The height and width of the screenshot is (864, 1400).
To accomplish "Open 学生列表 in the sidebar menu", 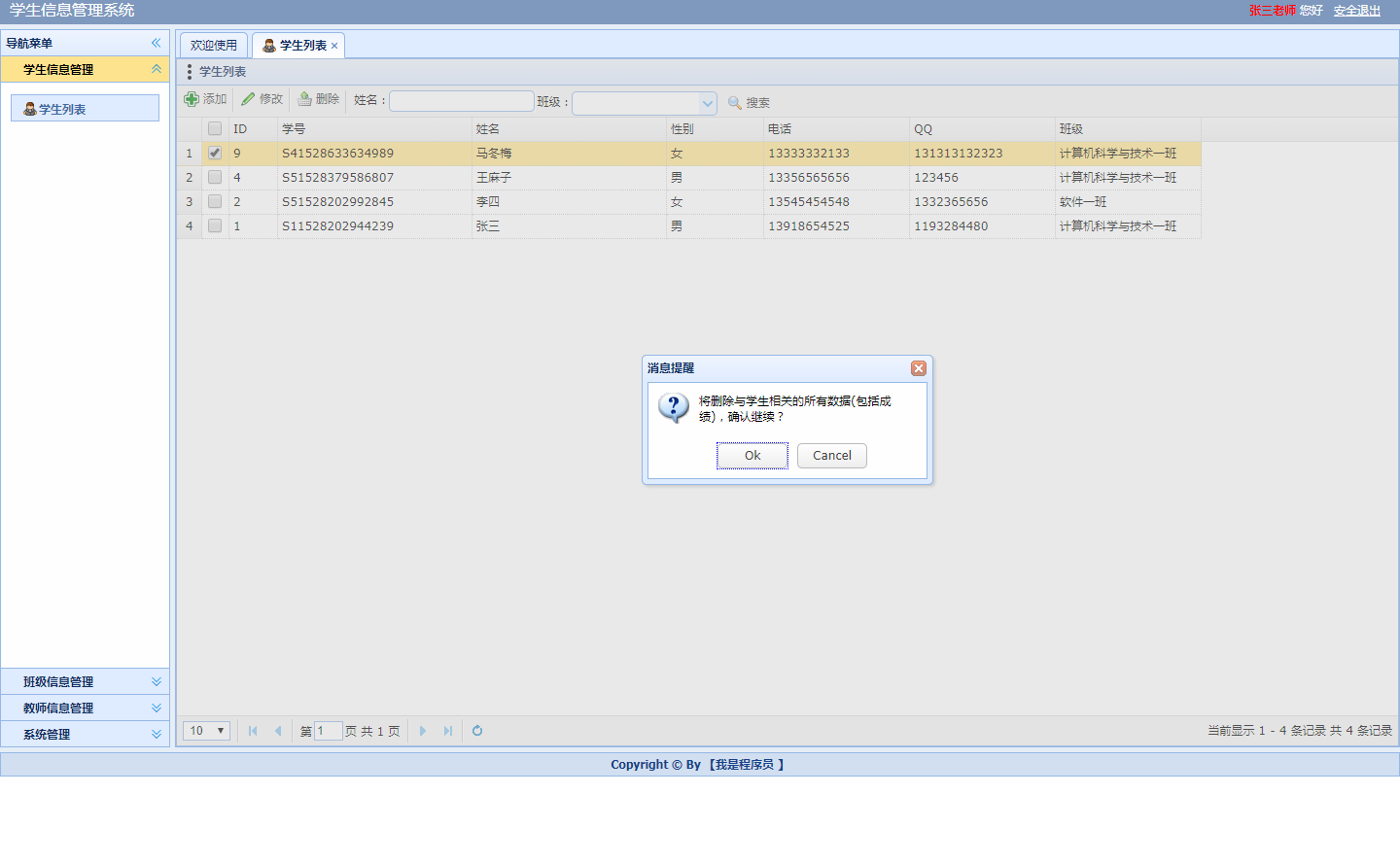I will 85,108.
